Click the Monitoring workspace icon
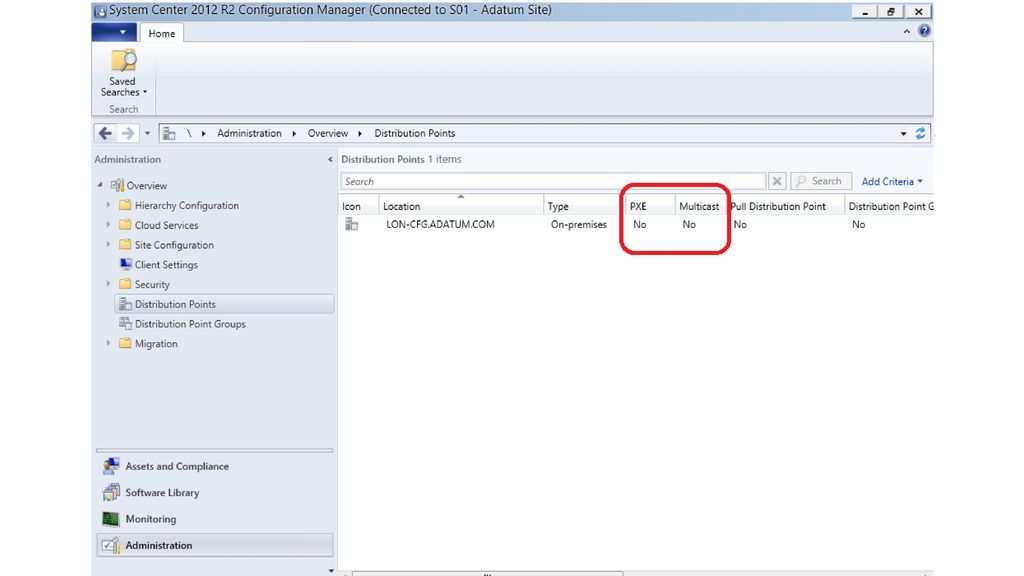1024x576 pixels. [x=111, y=519]
